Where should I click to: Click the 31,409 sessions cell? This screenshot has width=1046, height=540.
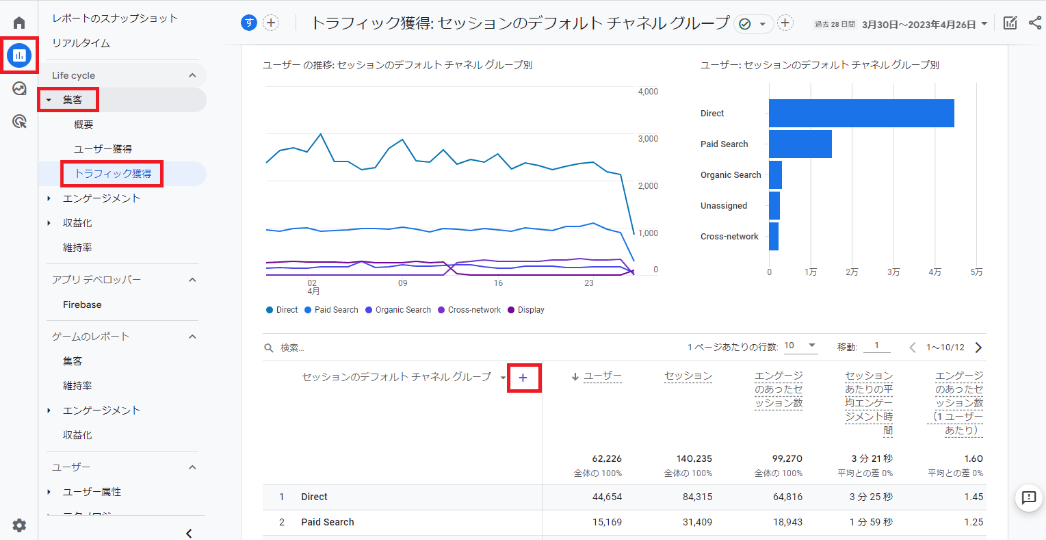(698, 522)
